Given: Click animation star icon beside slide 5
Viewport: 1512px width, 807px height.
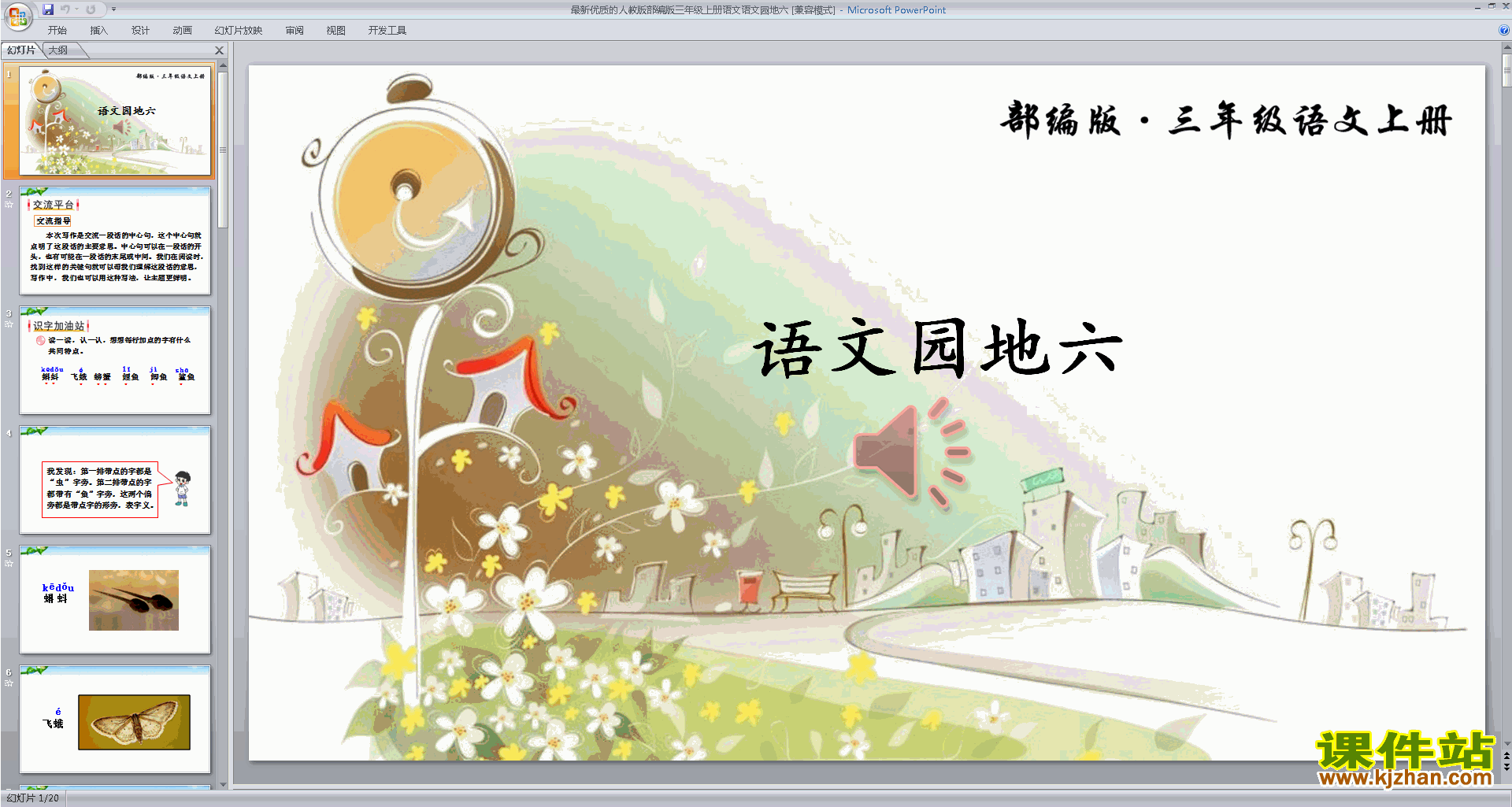Looking at the screenshot, I should click(9, 564).
